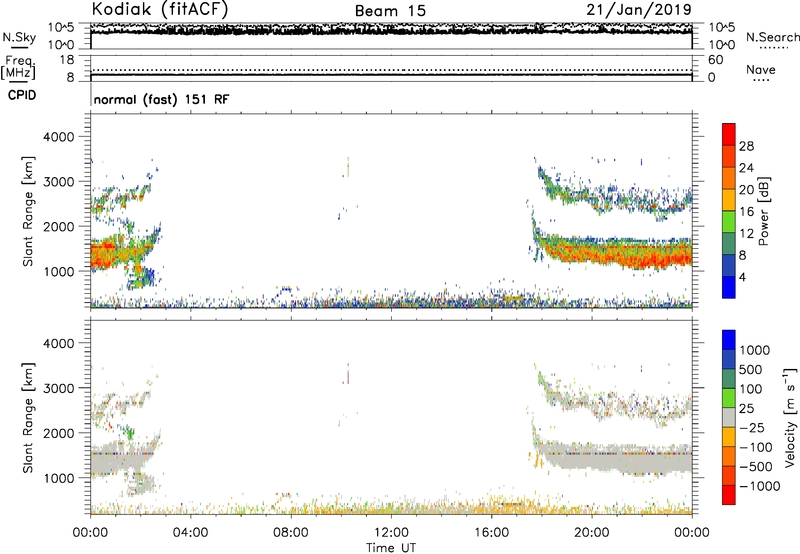Click the 04:00 time tick label
This screenshot has width=800, height=554.
tap(190, 533)
